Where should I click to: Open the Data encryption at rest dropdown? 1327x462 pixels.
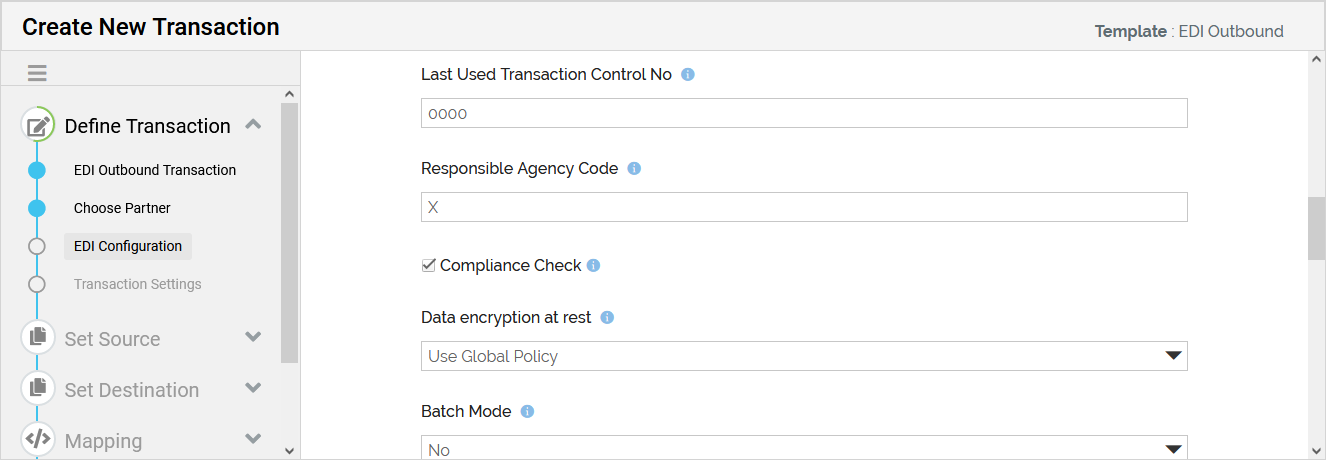tap(803, 356)
